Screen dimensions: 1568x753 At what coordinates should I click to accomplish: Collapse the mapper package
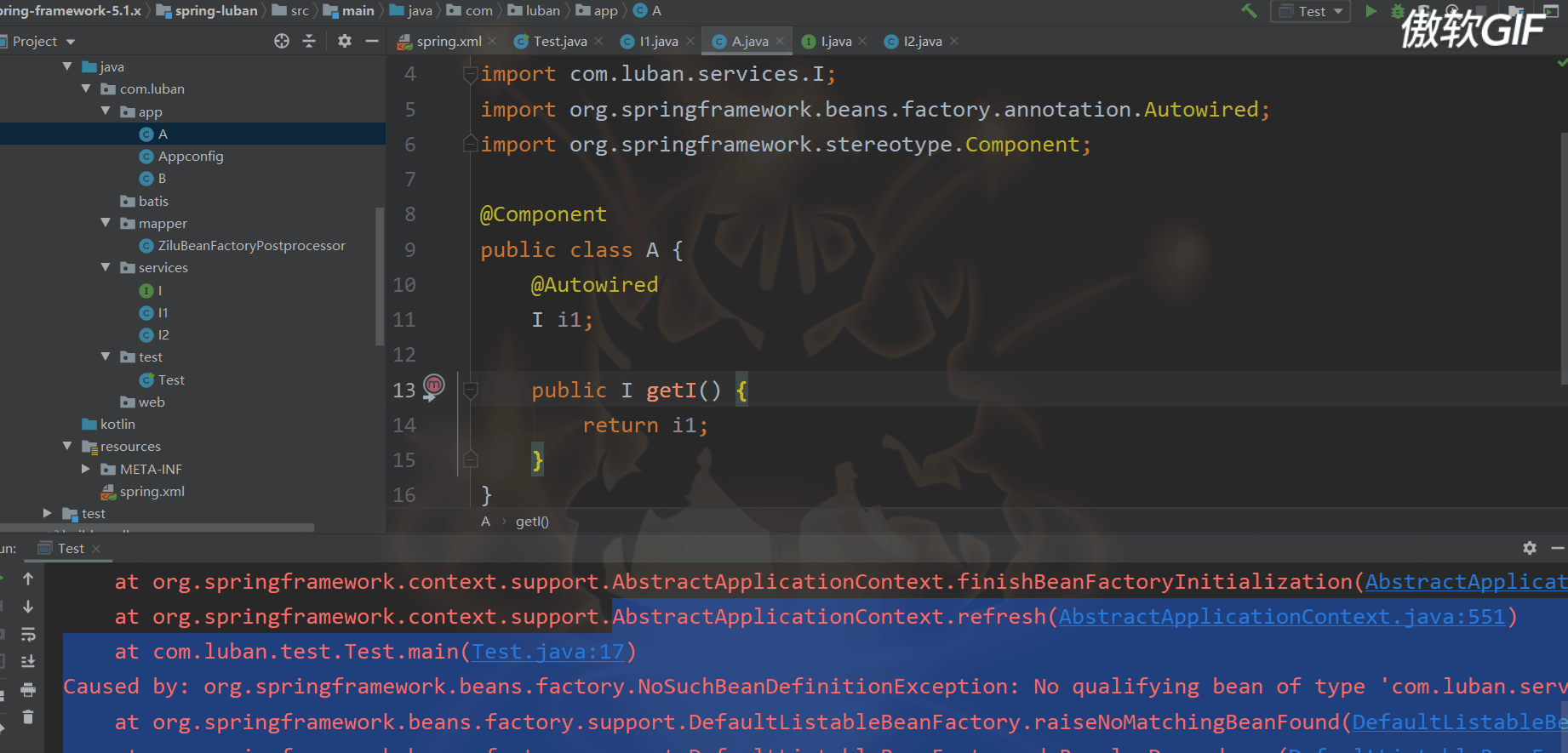[106, 222]
